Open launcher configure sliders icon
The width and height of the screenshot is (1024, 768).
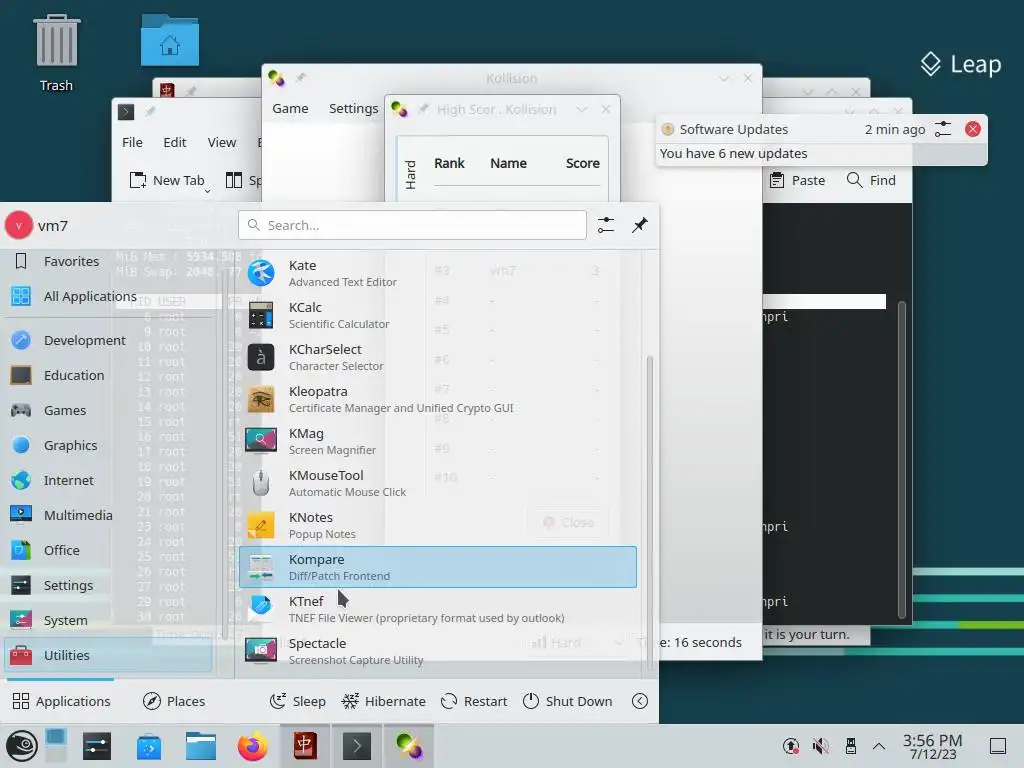pos(606,225)
